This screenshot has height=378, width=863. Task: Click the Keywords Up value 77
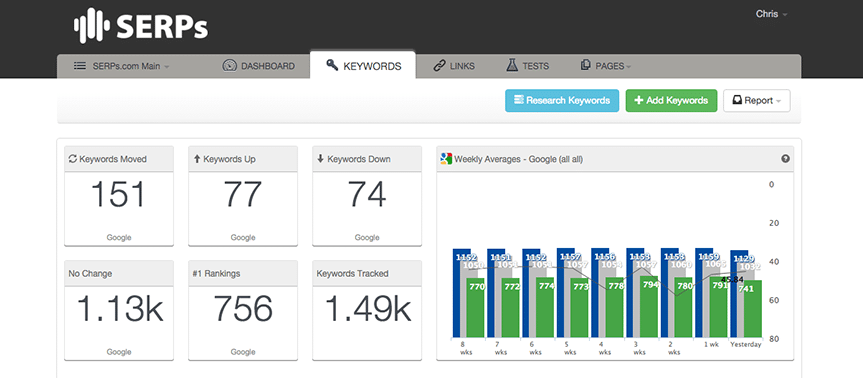(x=243, y=195)
